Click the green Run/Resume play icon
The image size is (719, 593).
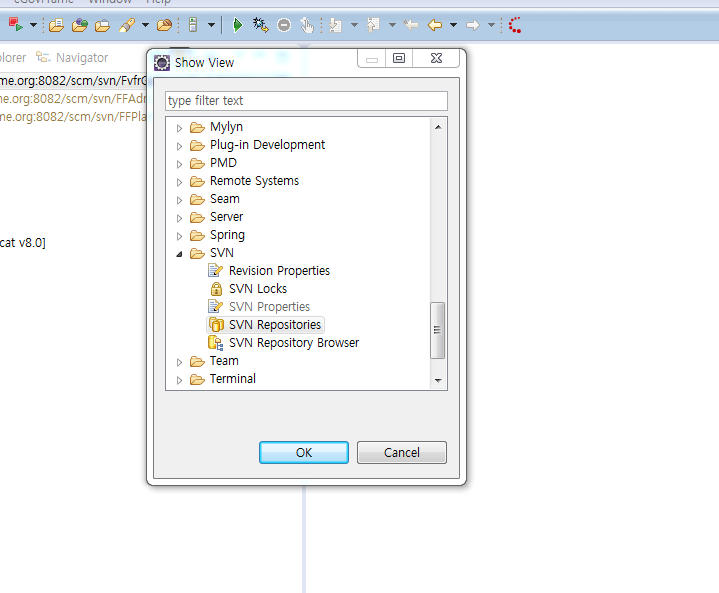[237, 25]
